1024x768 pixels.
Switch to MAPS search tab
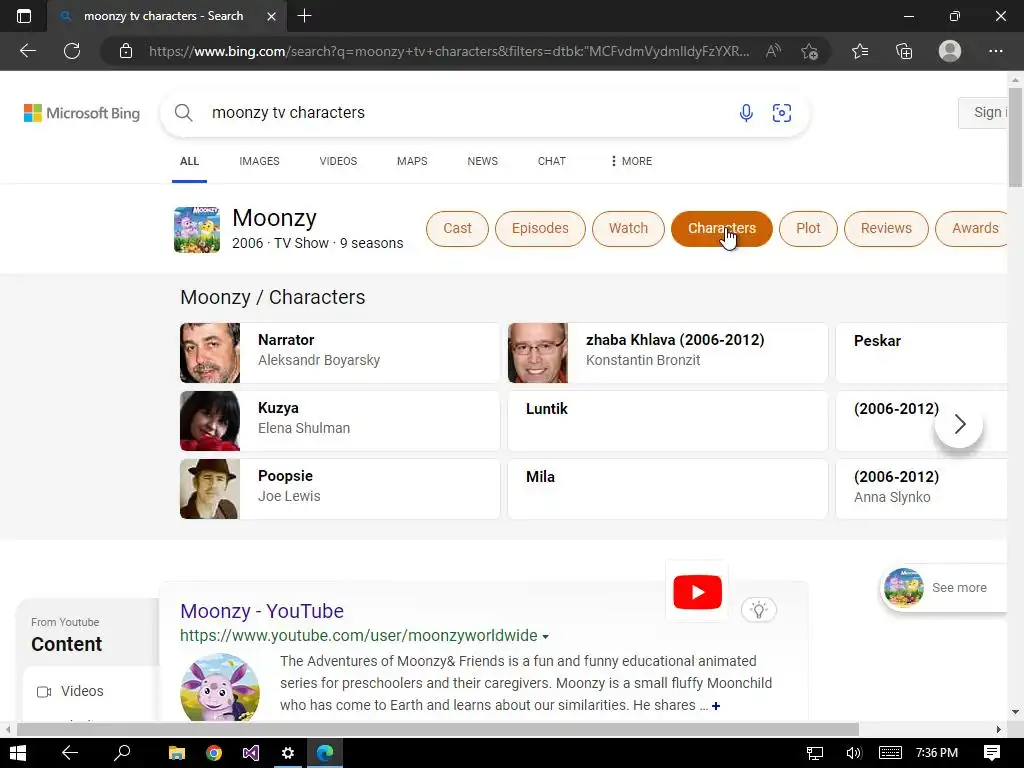[412, 161]
